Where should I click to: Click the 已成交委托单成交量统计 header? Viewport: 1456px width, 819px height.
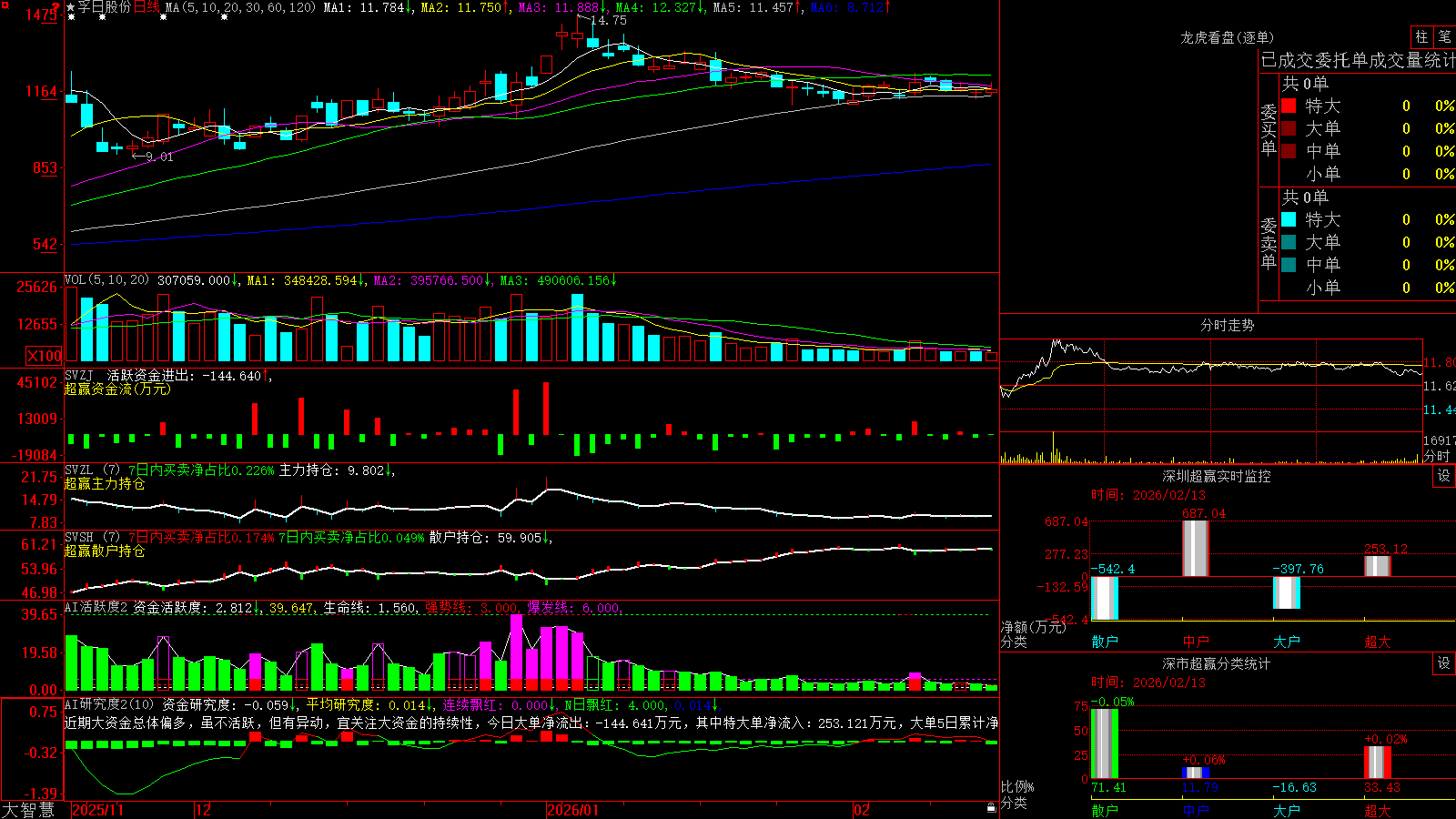[x=1358, y=60]
